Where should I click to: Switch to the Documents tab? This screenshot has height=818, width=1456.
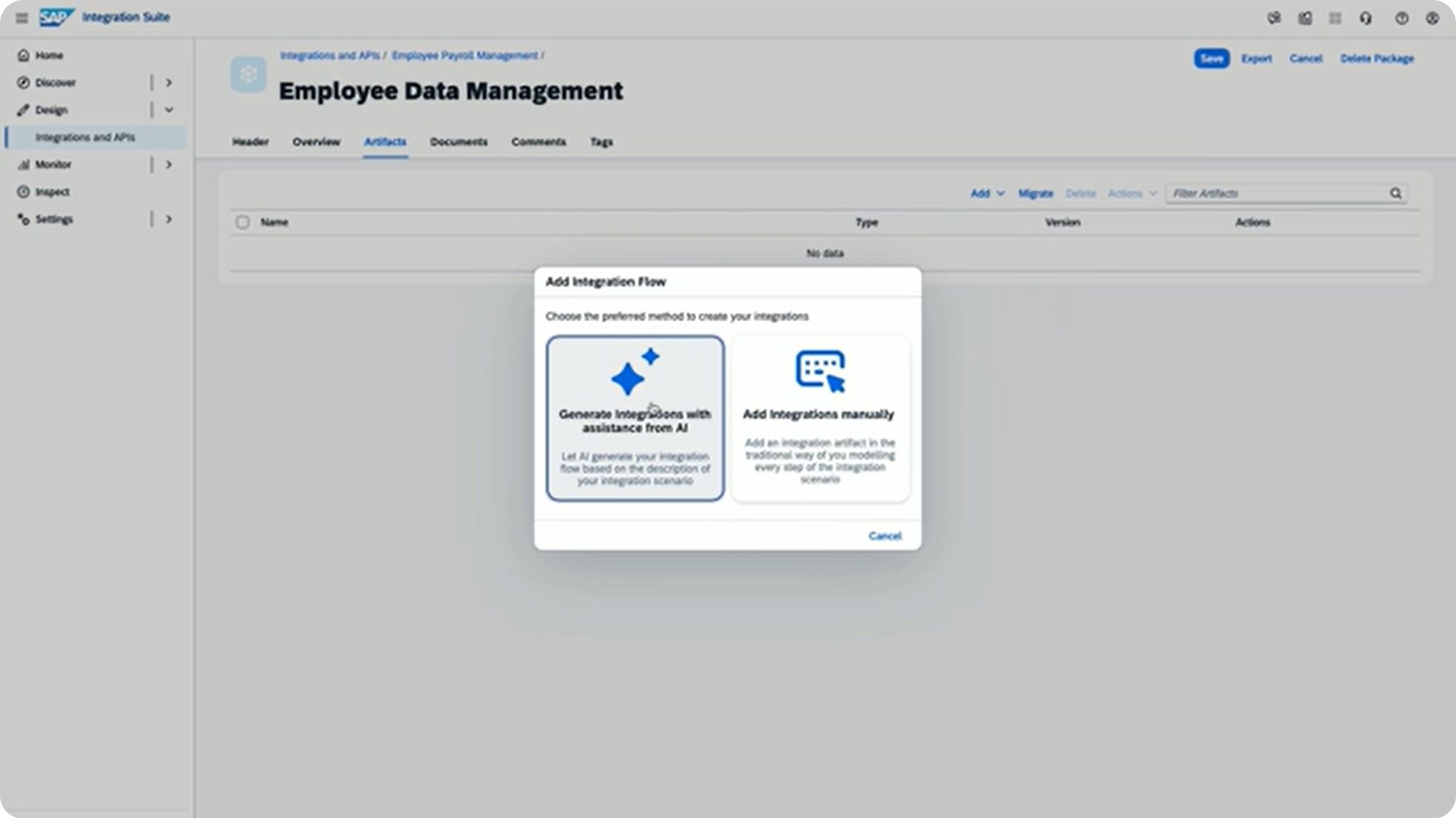pos(458,141)
